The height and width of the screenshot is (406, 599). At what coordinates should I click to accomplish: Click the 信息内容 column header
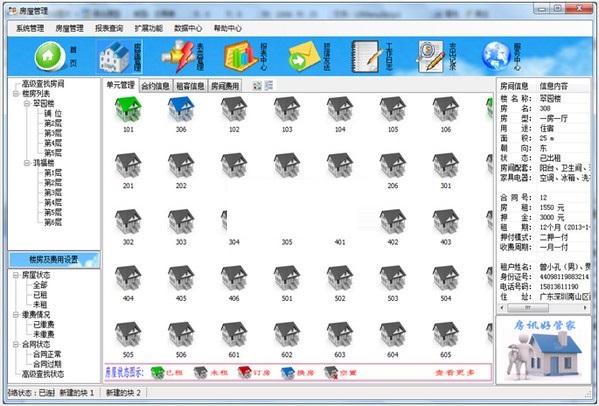point(554,86)
